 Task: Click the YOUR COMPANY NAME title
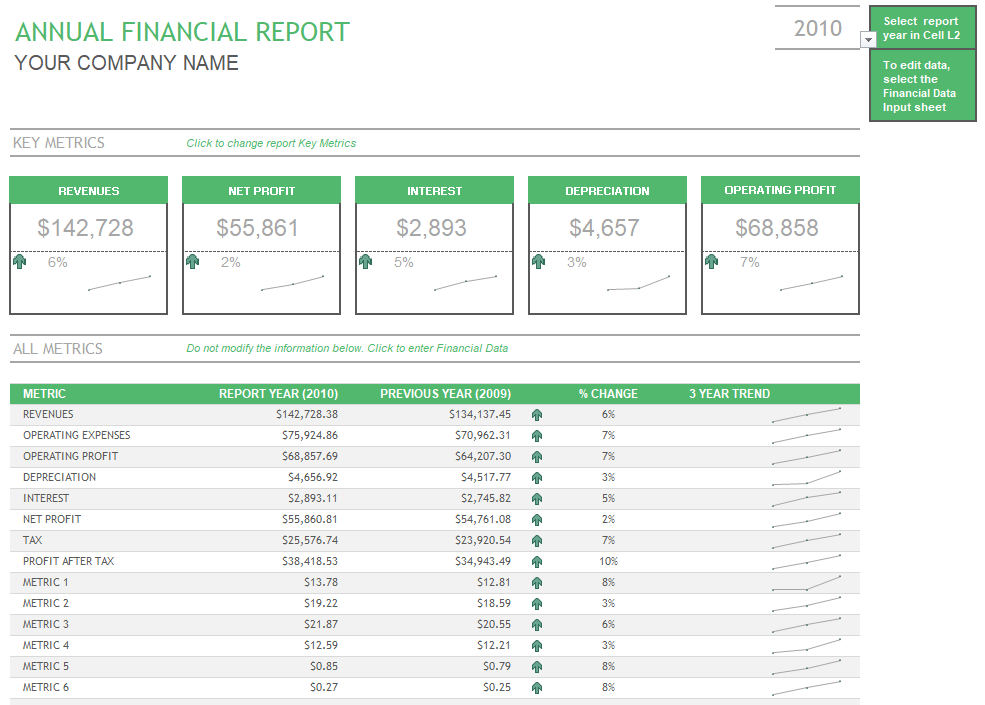pos(125,63)
